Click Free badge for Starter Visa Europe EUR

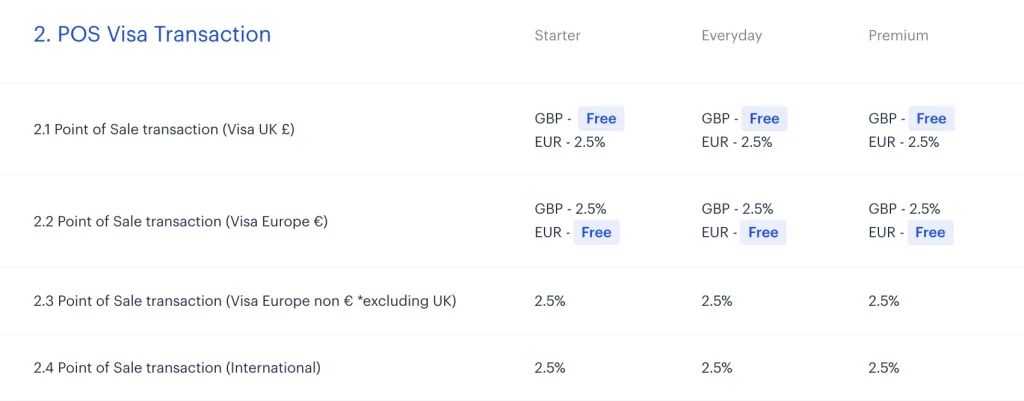coord(596,233)
